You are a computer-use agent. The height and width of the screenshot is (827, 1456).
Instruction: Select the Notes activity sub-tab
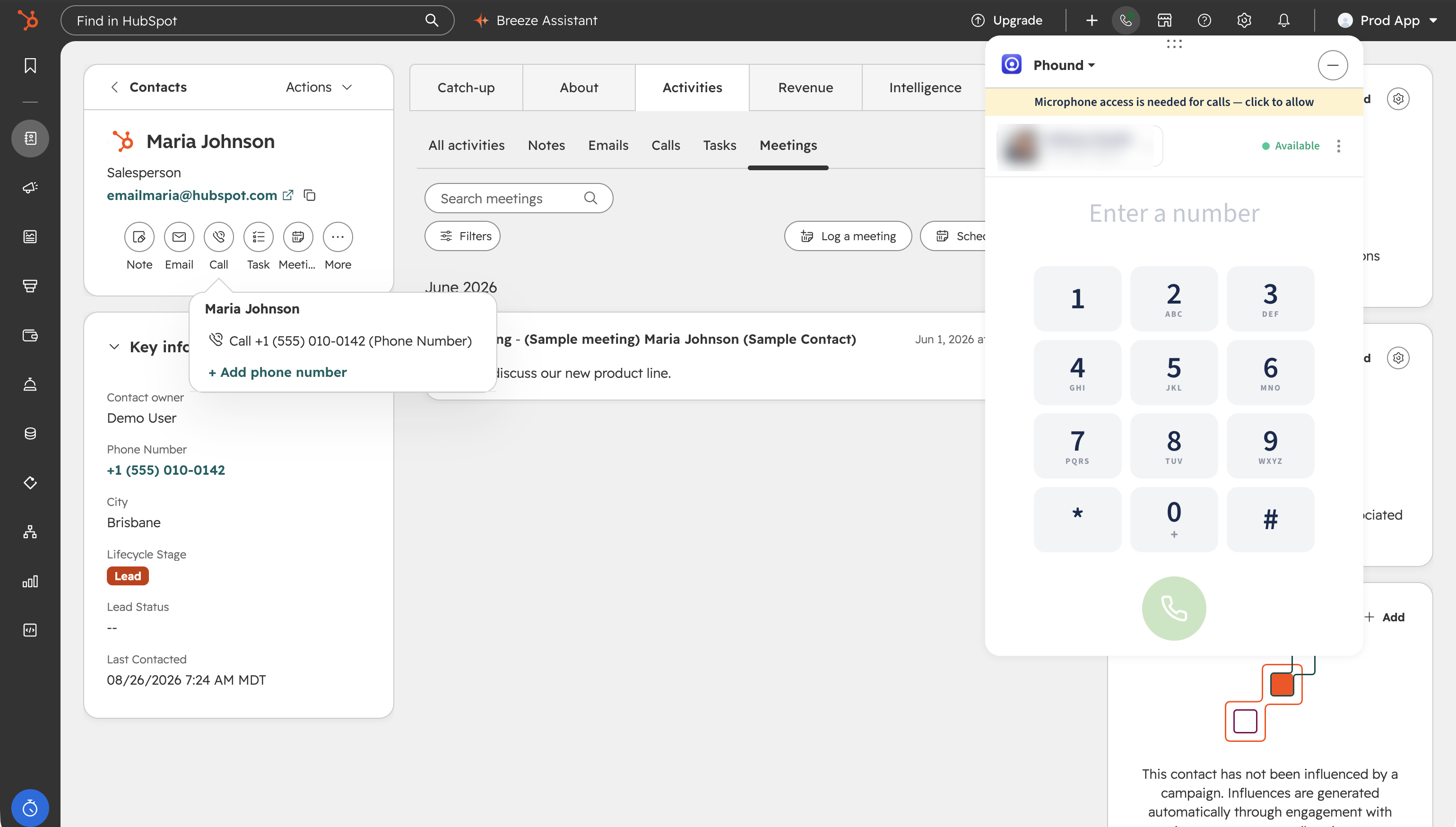546,146
